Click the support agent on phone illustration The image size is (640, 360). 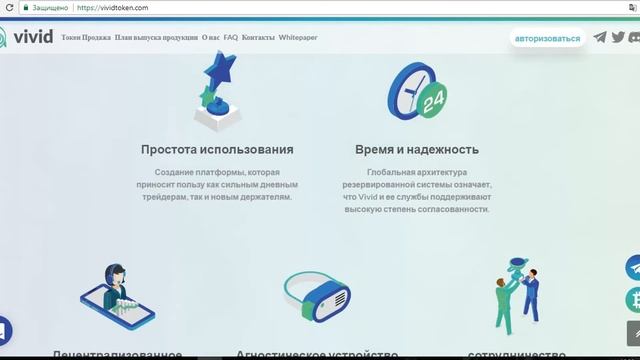coord(118,297)
